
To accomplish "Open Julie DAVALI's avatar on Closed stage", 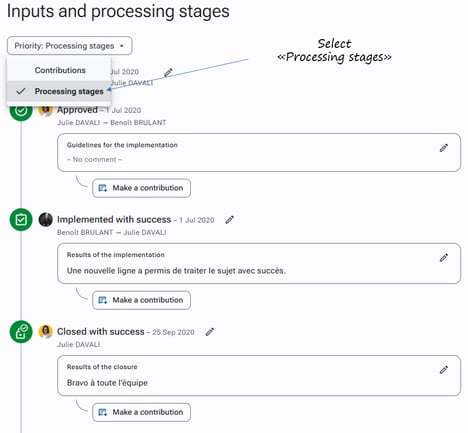I will 46,332.
